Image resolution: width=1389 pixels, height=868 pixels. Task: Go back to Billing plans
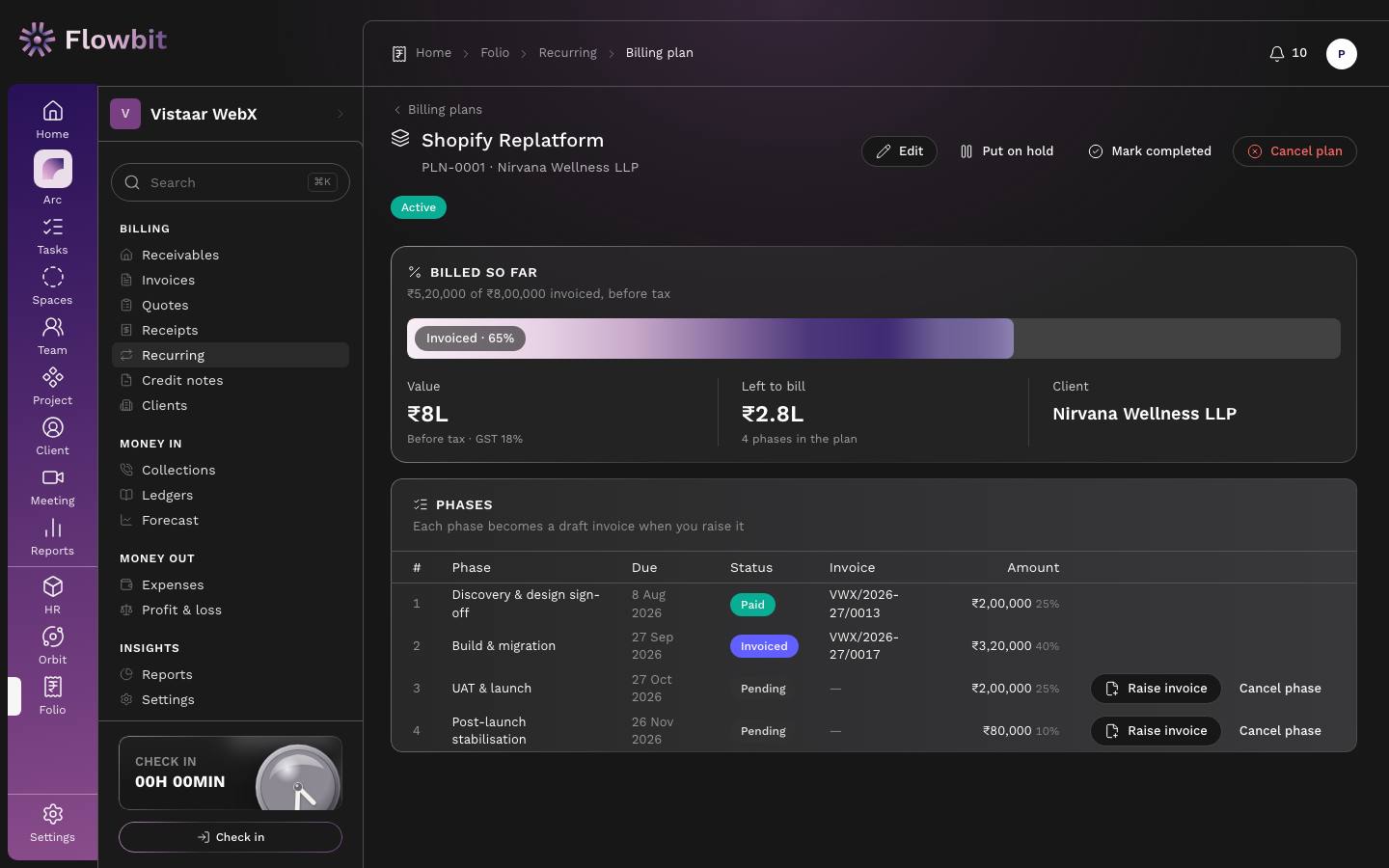coord(438,110)
